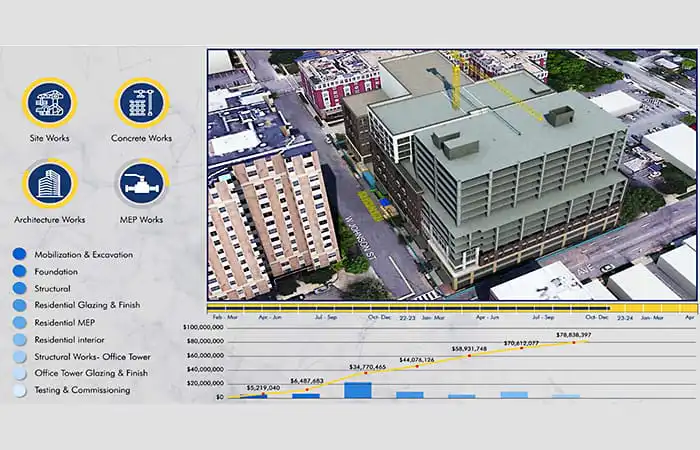Select the $58,931,748 data point marker
Viewport: 700px width, 450px height.
(469, 356)
